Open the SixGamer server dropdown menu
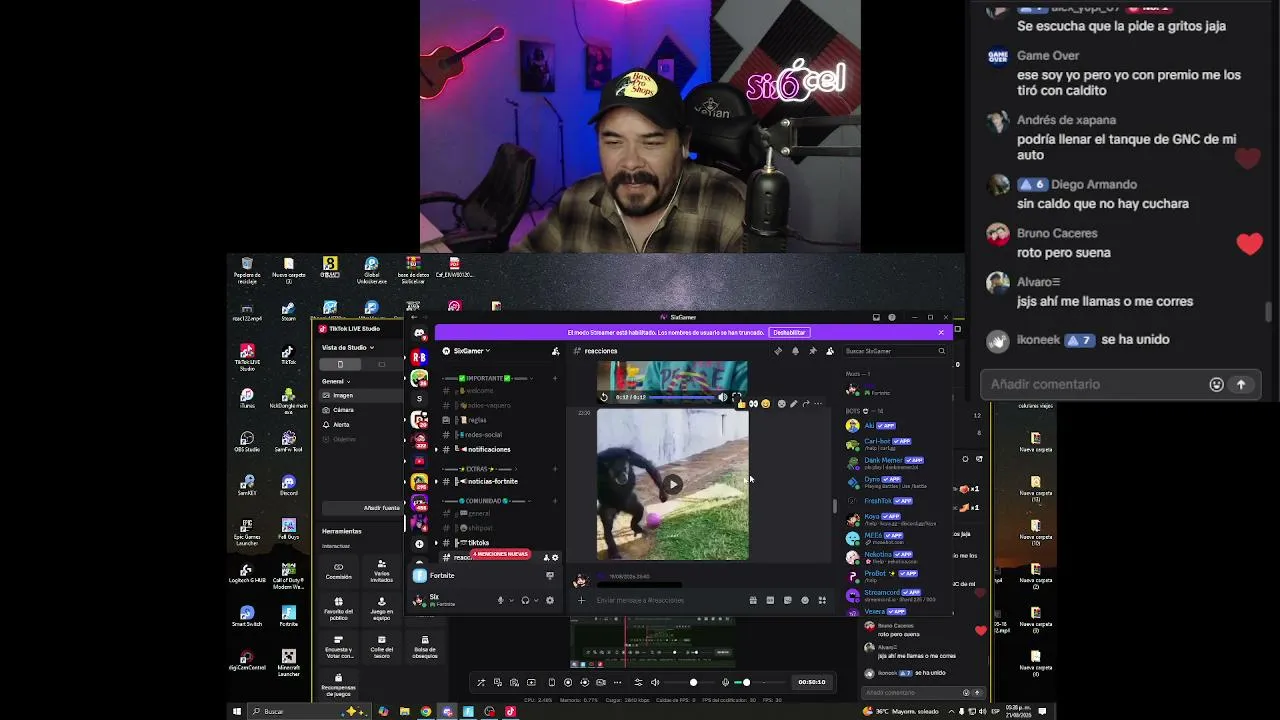The height and width of the screenshot is (720, 1280). click(472, 351)
